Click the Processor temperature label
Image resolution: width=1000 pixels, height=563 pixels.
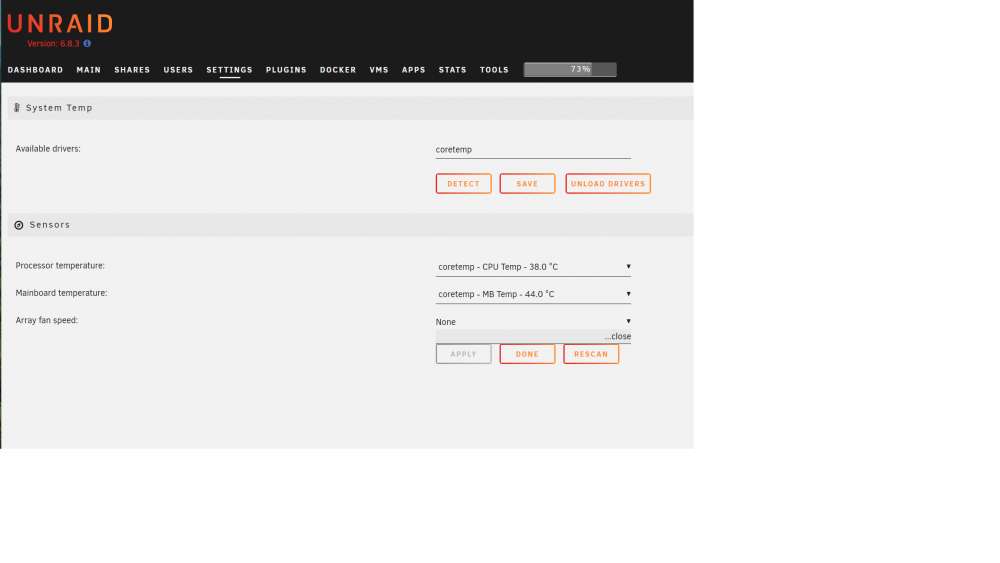tap(60, 266)
